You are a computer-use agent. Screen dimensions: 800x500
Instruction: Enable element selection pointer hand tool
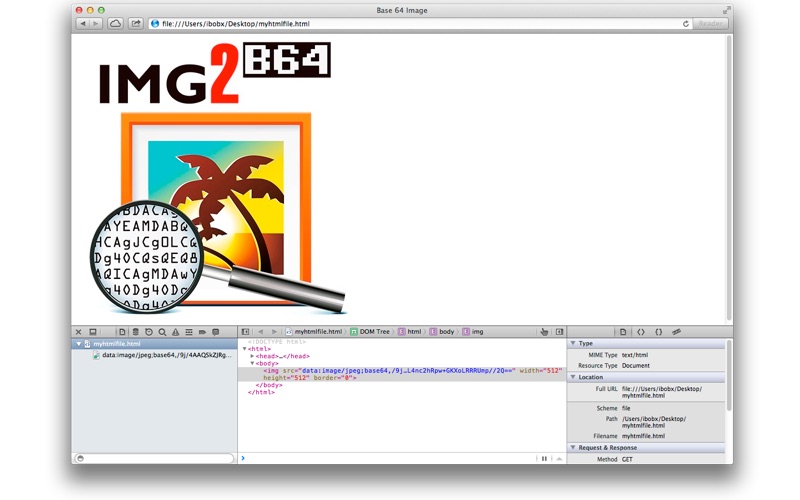click(544, 332)
